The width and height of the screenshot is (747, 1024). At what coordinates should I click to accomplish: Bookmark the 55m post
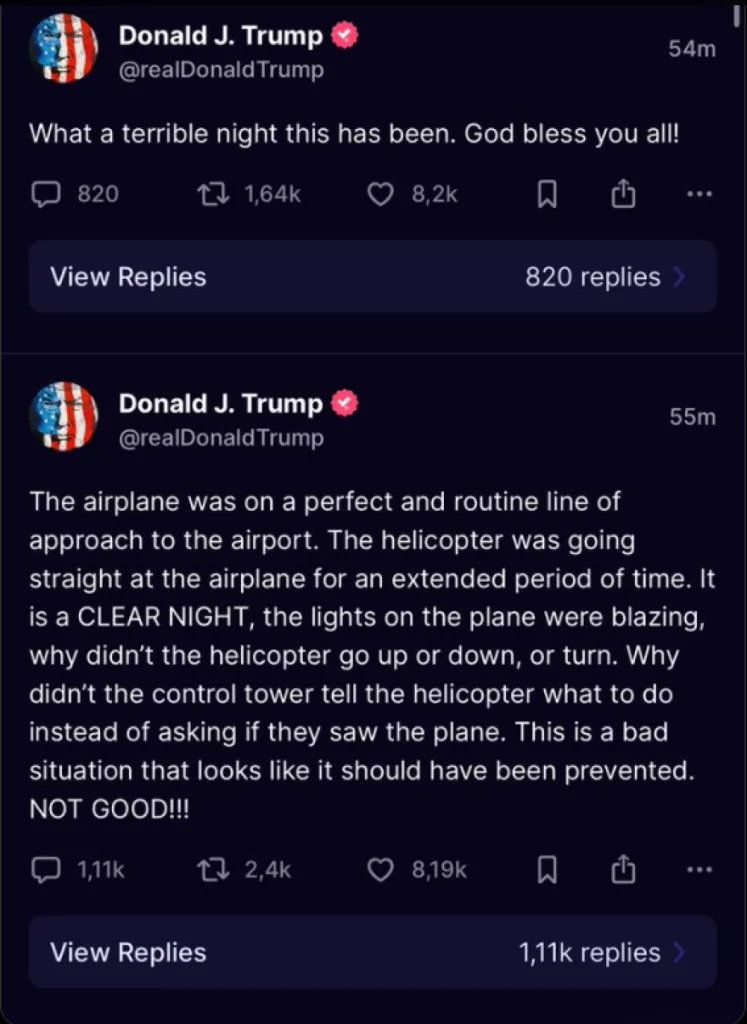(547, 870)
